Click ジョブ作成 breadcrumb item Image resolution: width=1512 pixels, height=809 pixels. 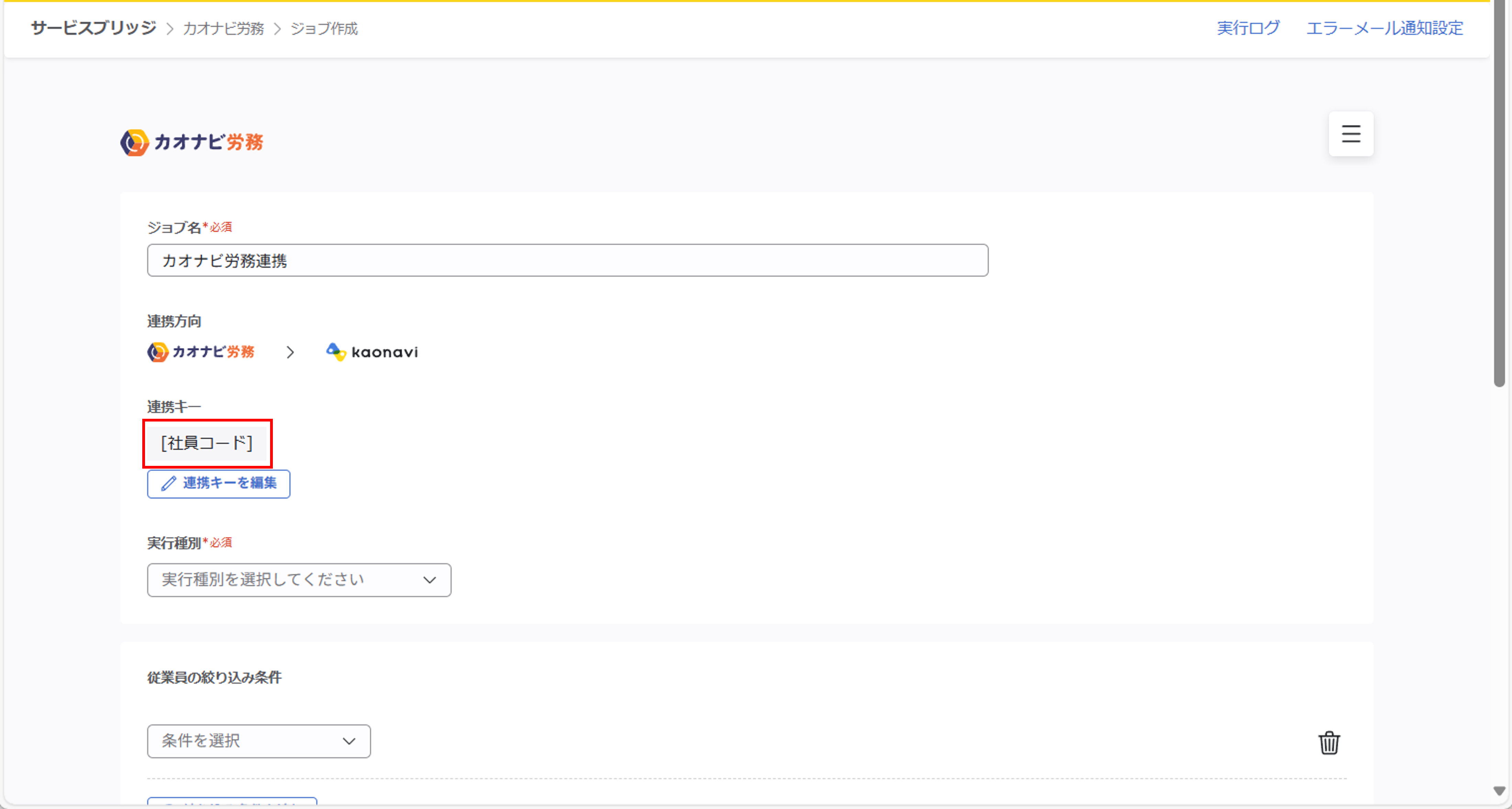[324, 29]
